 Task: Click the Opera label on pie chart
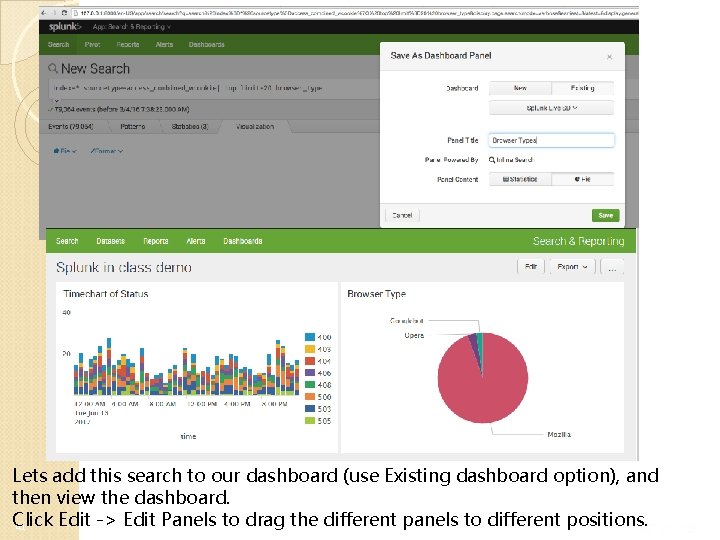pos(414,336)
